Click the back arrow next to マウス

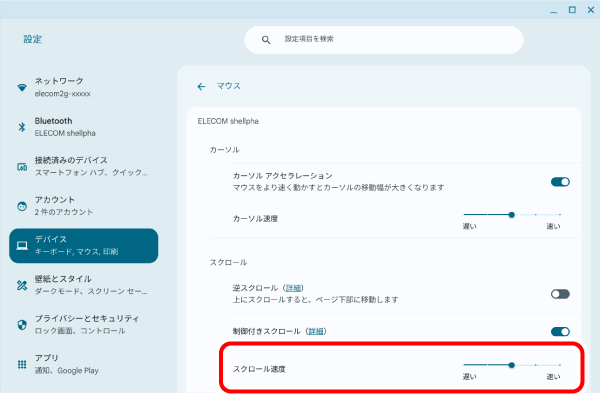tap(201, 87)
